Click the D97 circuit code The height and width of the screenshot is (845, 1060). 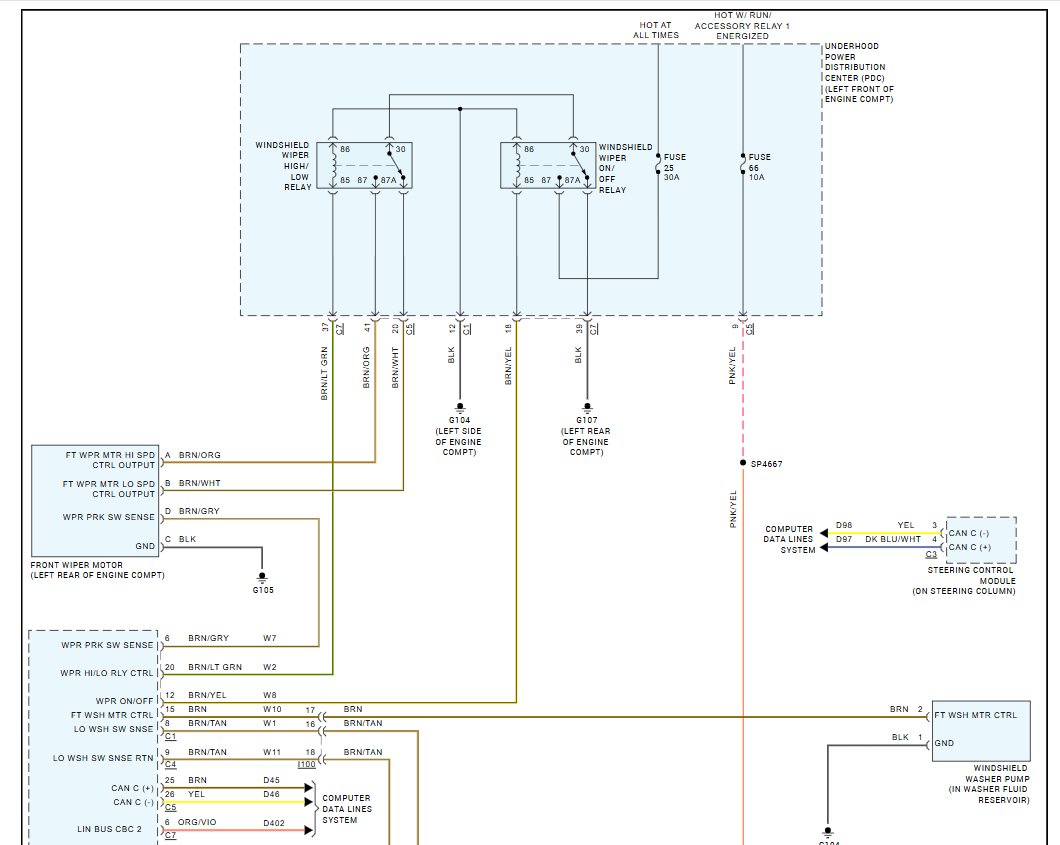844,539
